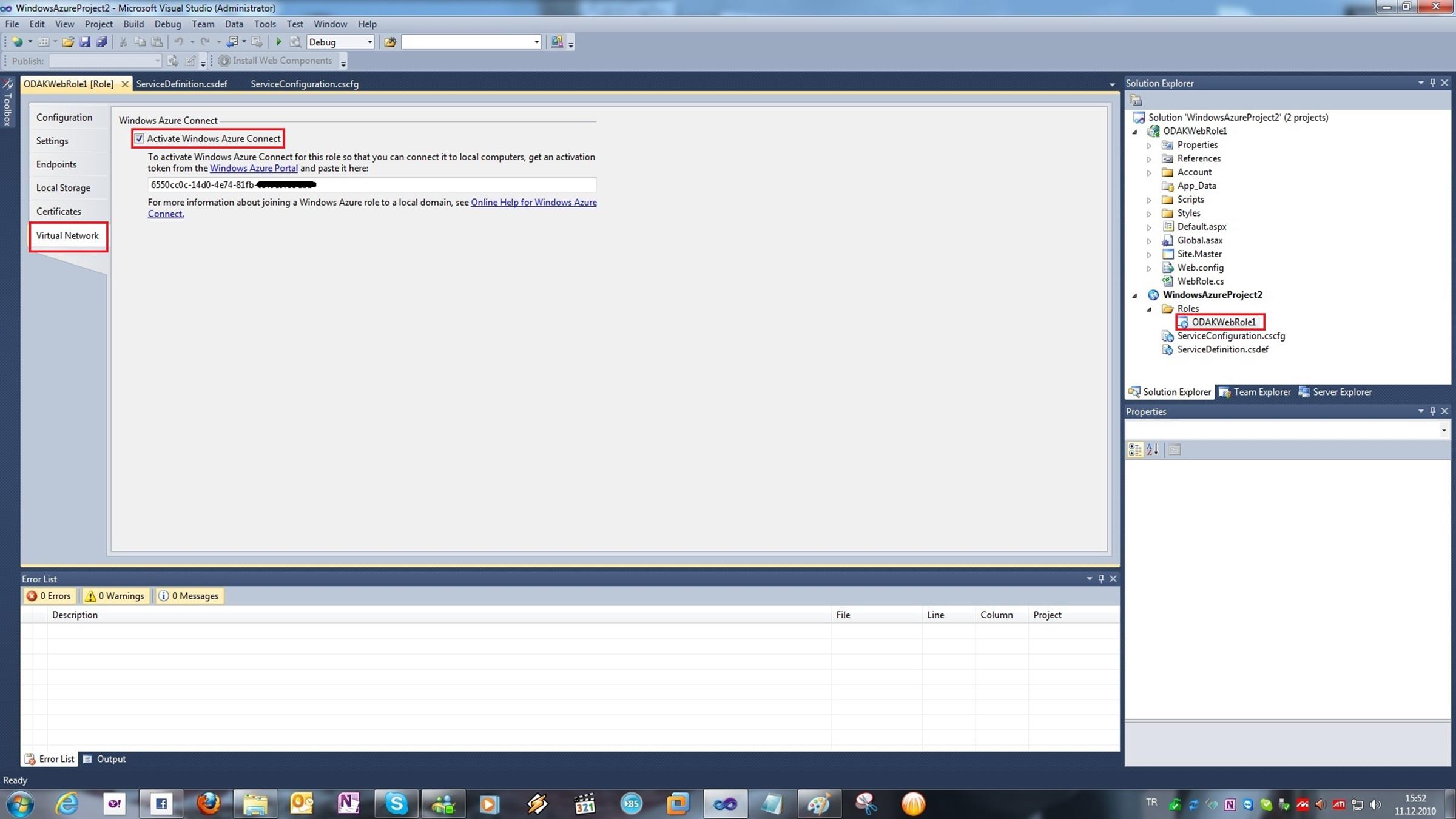The width and height of the screenshot is (1456, 819).
Task: Open Internet Explorer from the taskbar
Action: [x=67, y=804]
